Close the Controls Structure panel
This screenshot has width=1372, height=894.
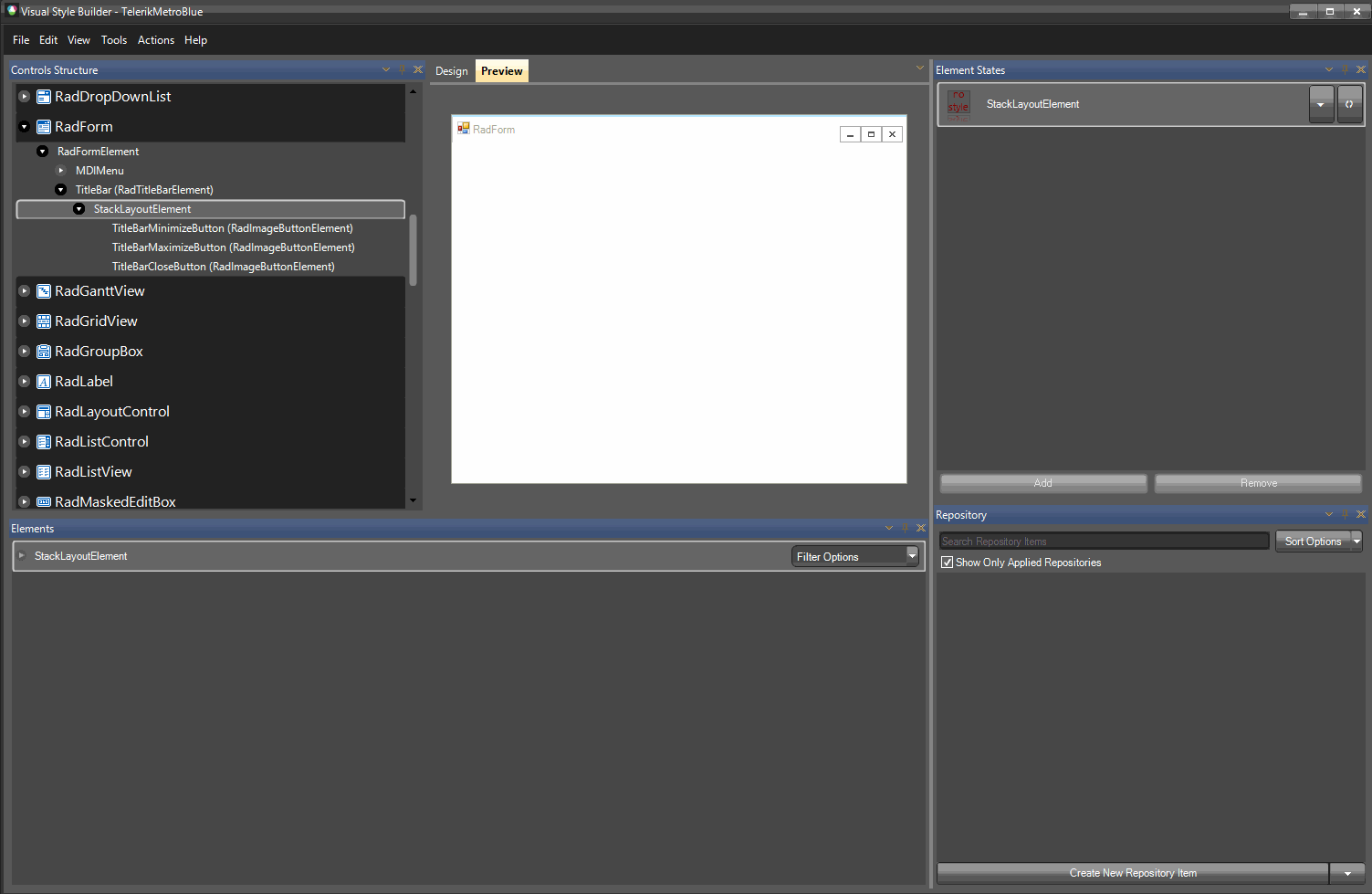click(418, 69)
